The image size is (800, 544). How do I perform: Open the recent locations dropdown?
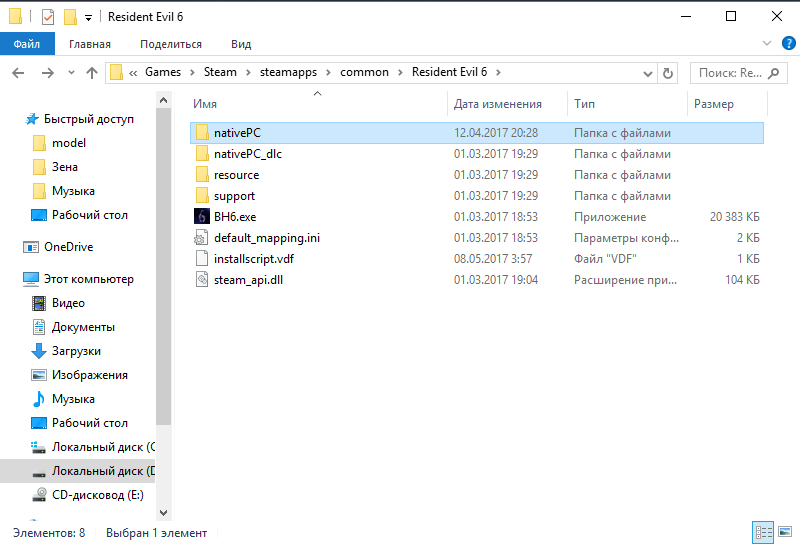pos(71,73)
